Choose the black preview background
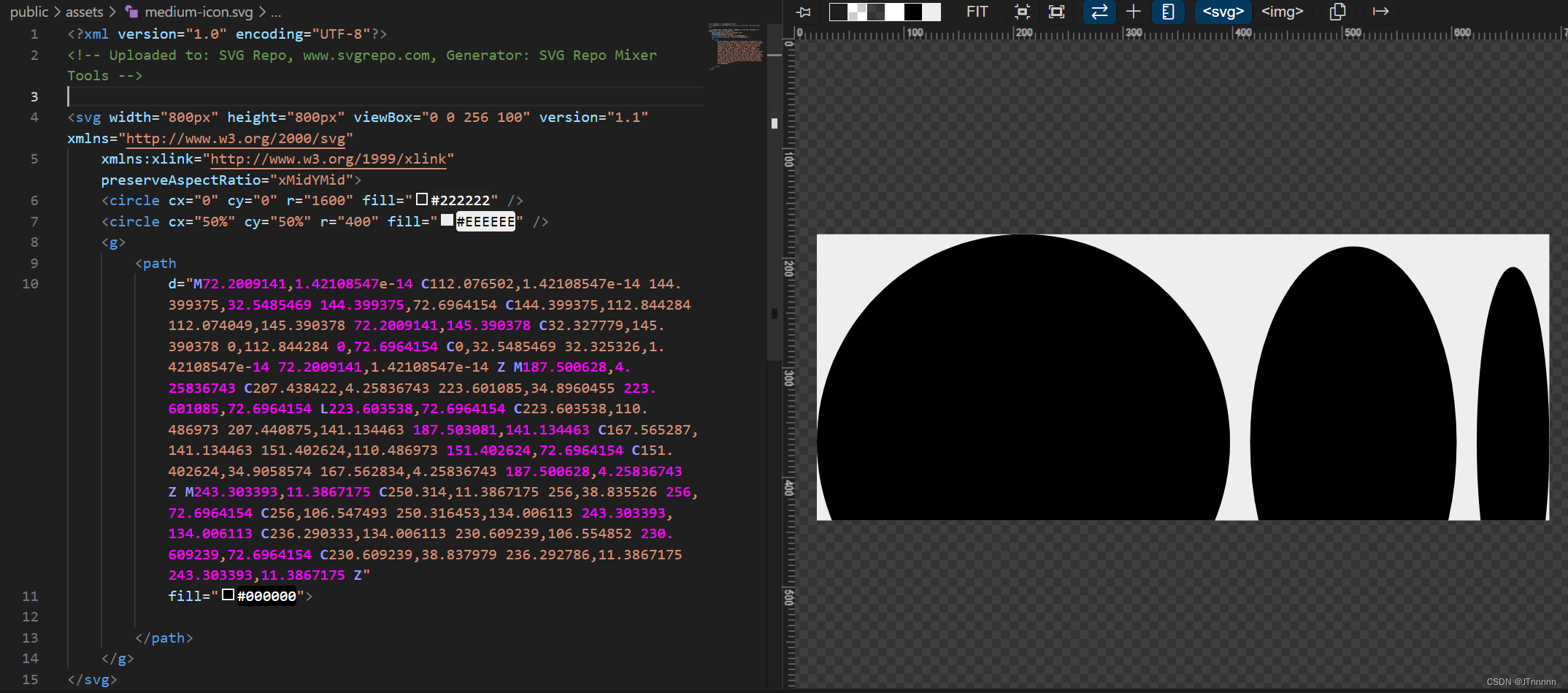The width and height of the screenshot is (1568, 693). 913,12
